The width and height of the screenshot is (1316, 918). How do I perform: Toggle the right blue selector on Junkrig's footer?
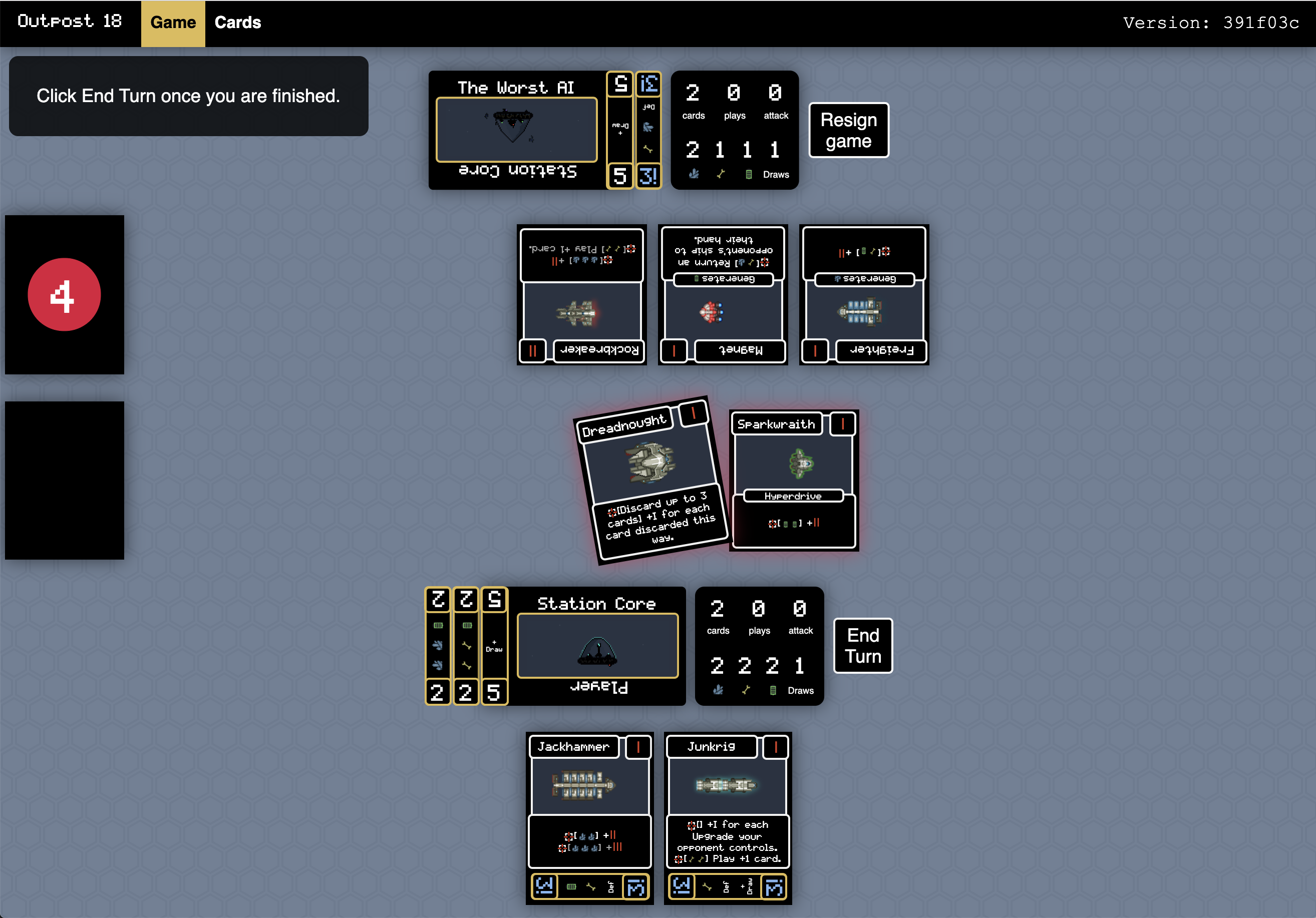click(776, 886)
